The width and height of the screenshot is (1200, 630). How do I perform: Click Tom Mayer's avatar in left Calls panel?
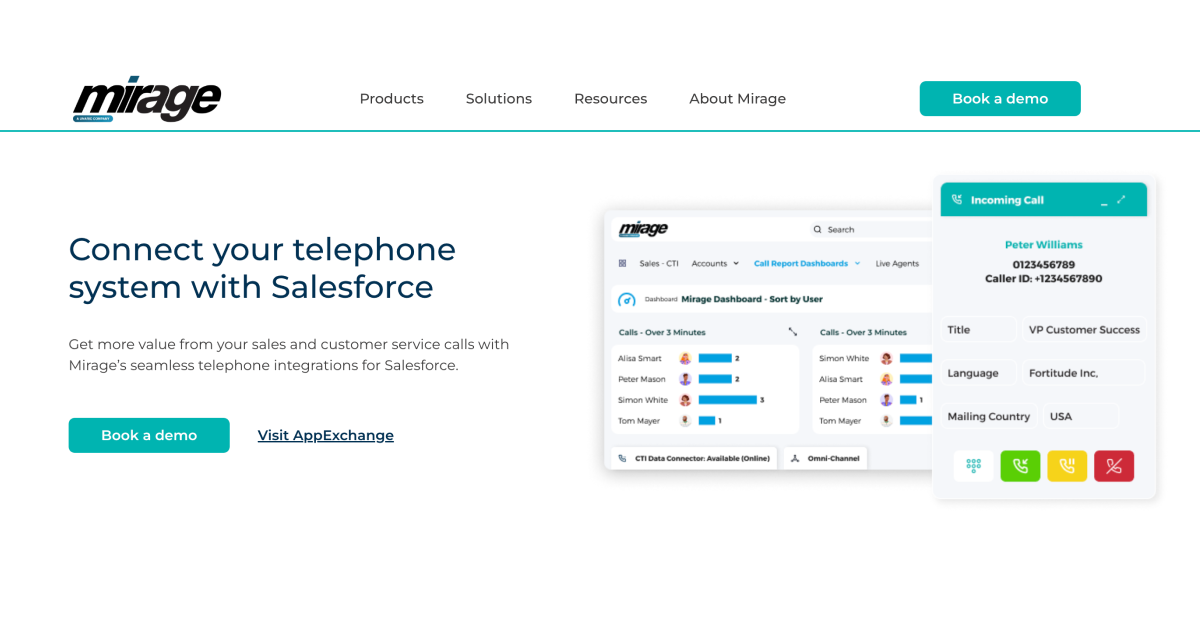tap(685, 421)
